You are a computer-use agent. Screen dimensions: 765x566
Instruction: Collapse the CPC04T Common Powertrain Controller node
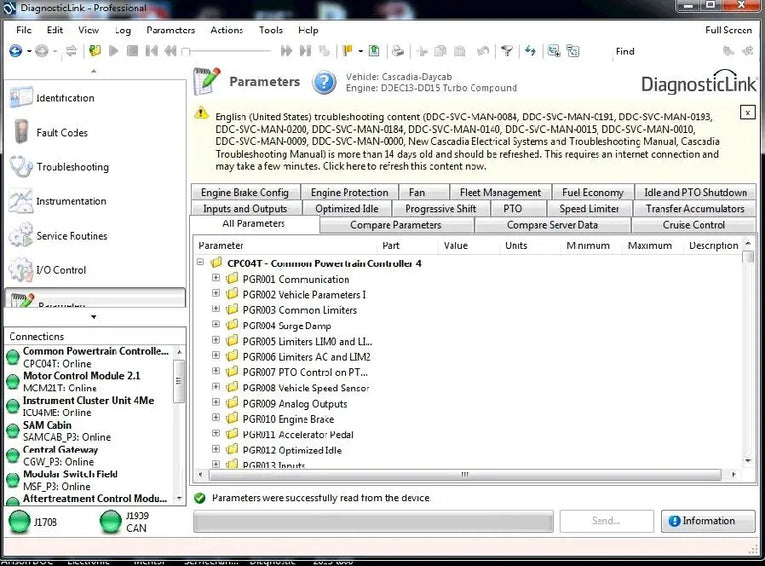coord(201,263)
